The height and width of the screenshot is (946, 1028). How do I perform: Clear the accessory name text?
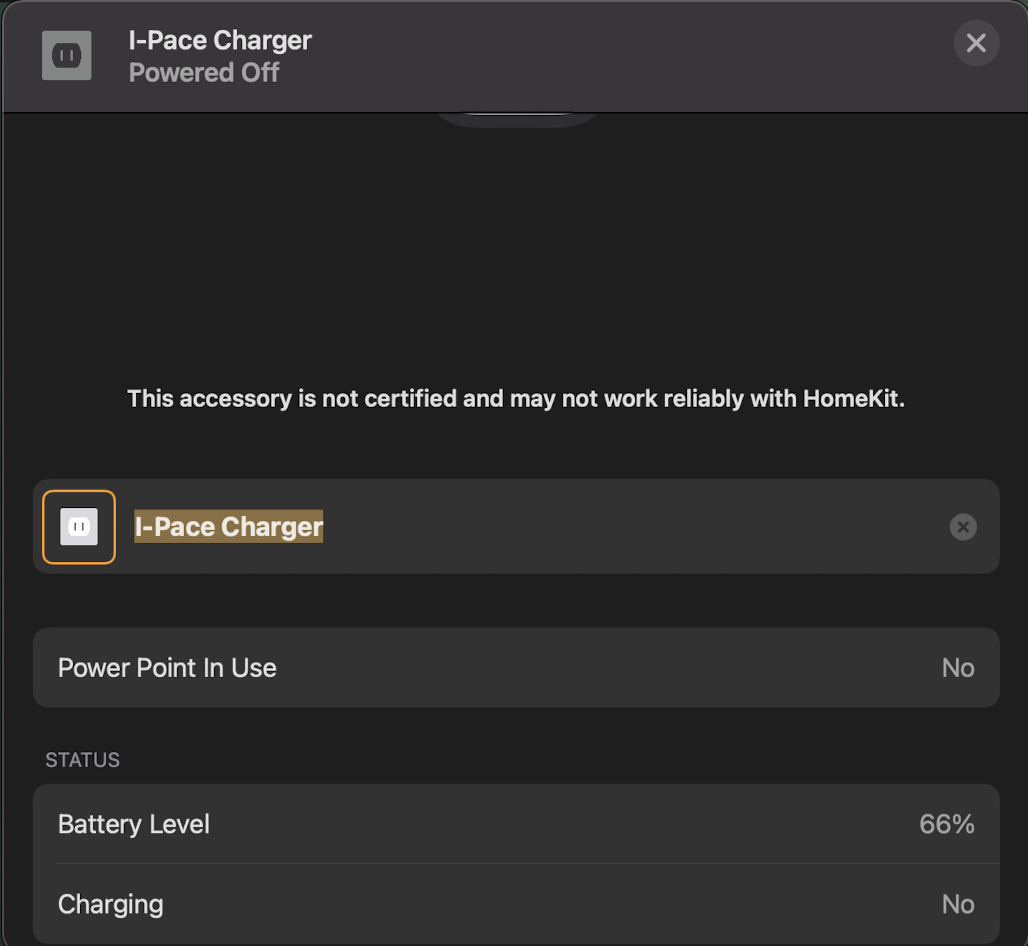point(962,527)
